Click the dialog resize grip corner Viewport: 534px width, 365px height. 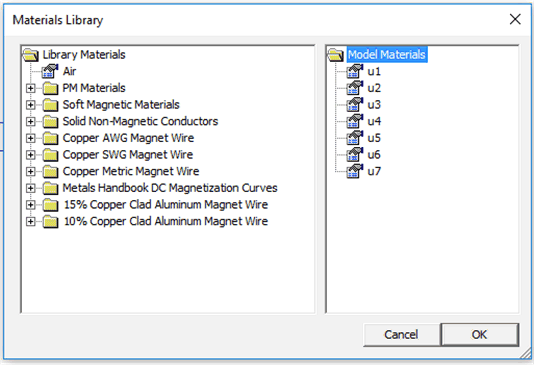tap(525, 354)
